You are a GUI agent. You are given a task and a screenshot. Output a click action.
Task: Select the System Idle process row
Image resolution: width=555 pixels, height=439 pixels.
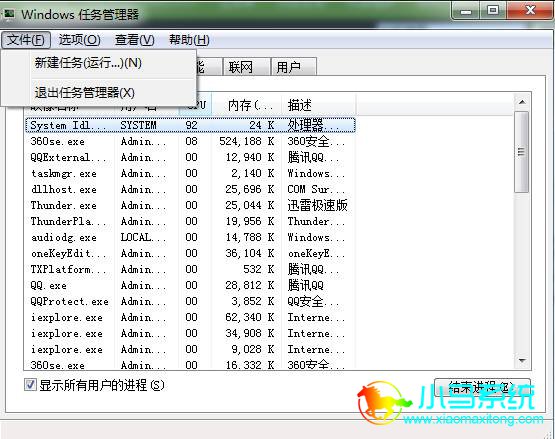tap(190, 125)
